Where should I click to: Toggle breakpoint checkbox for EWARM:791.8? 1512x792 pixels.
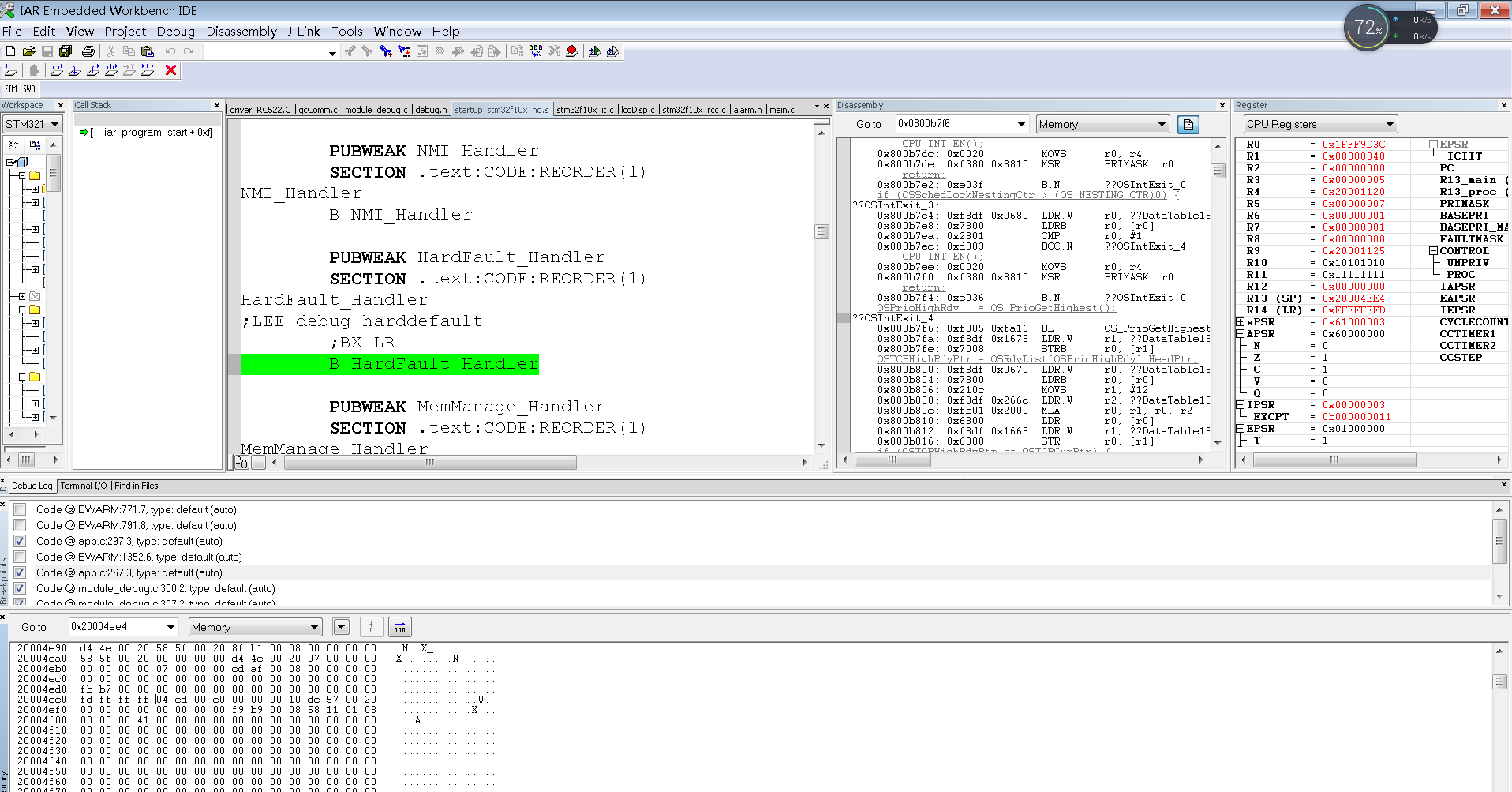click(x=20, y=525)
